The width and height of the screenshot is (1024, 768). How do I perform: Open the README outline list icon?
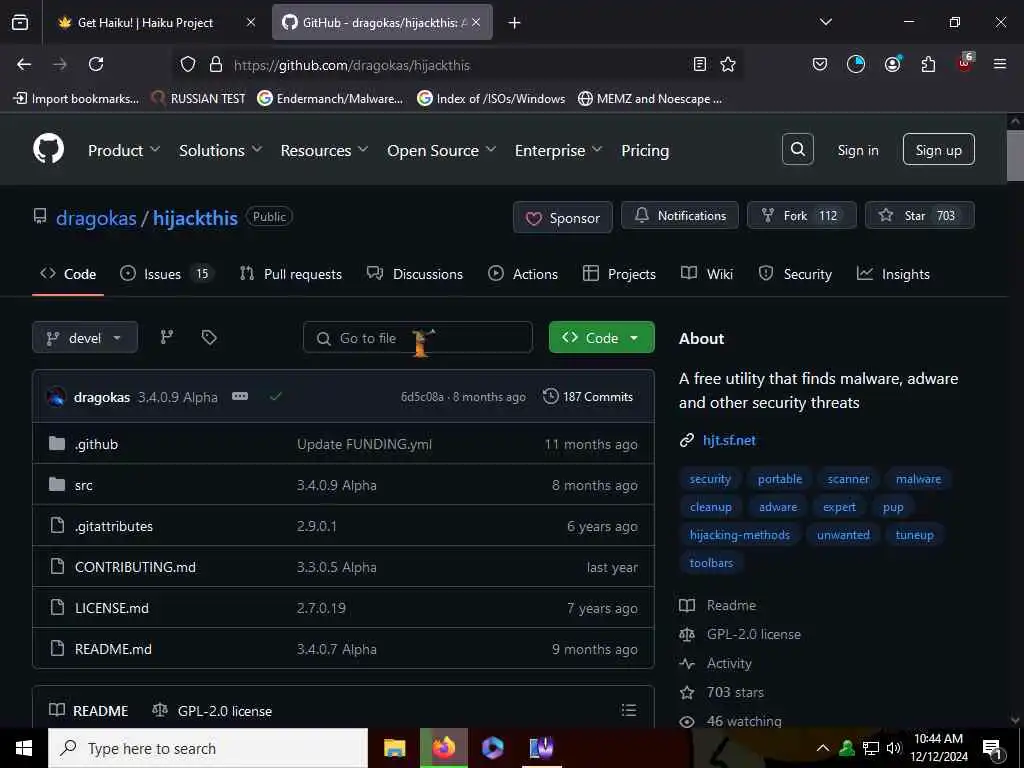629,710
